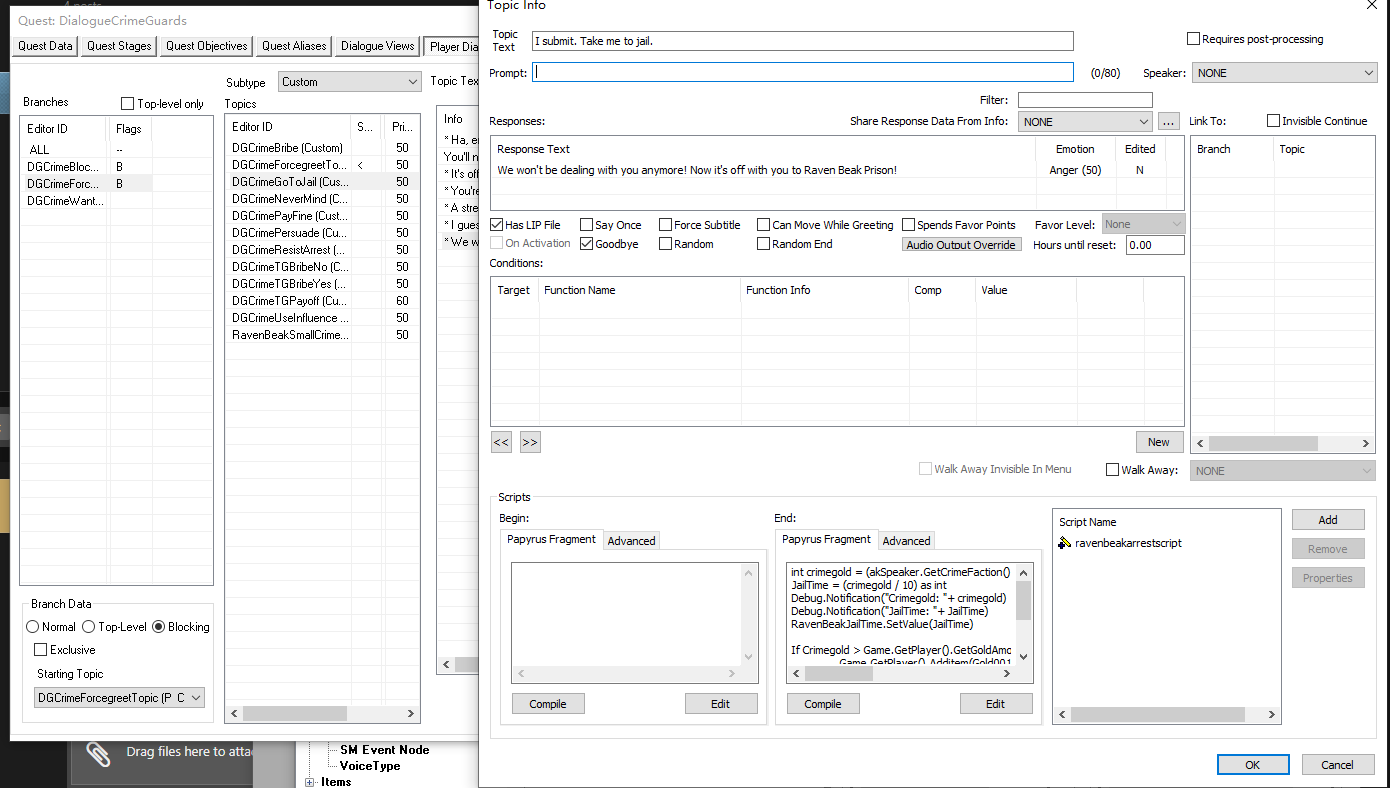Enable Top-level only filter
This screenshot has width=1390, height=788.
127,104
